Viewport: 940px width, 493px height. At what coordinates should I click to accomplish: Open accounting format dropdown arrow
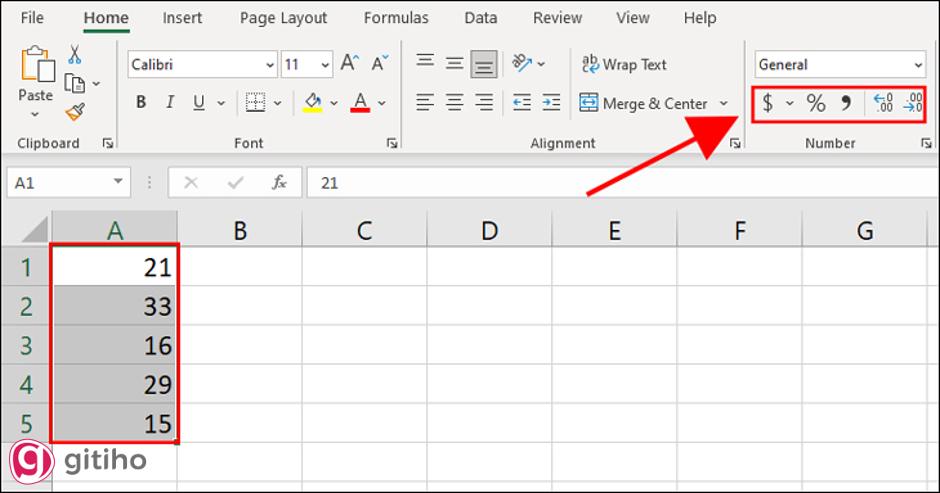[x=790, y=103]
